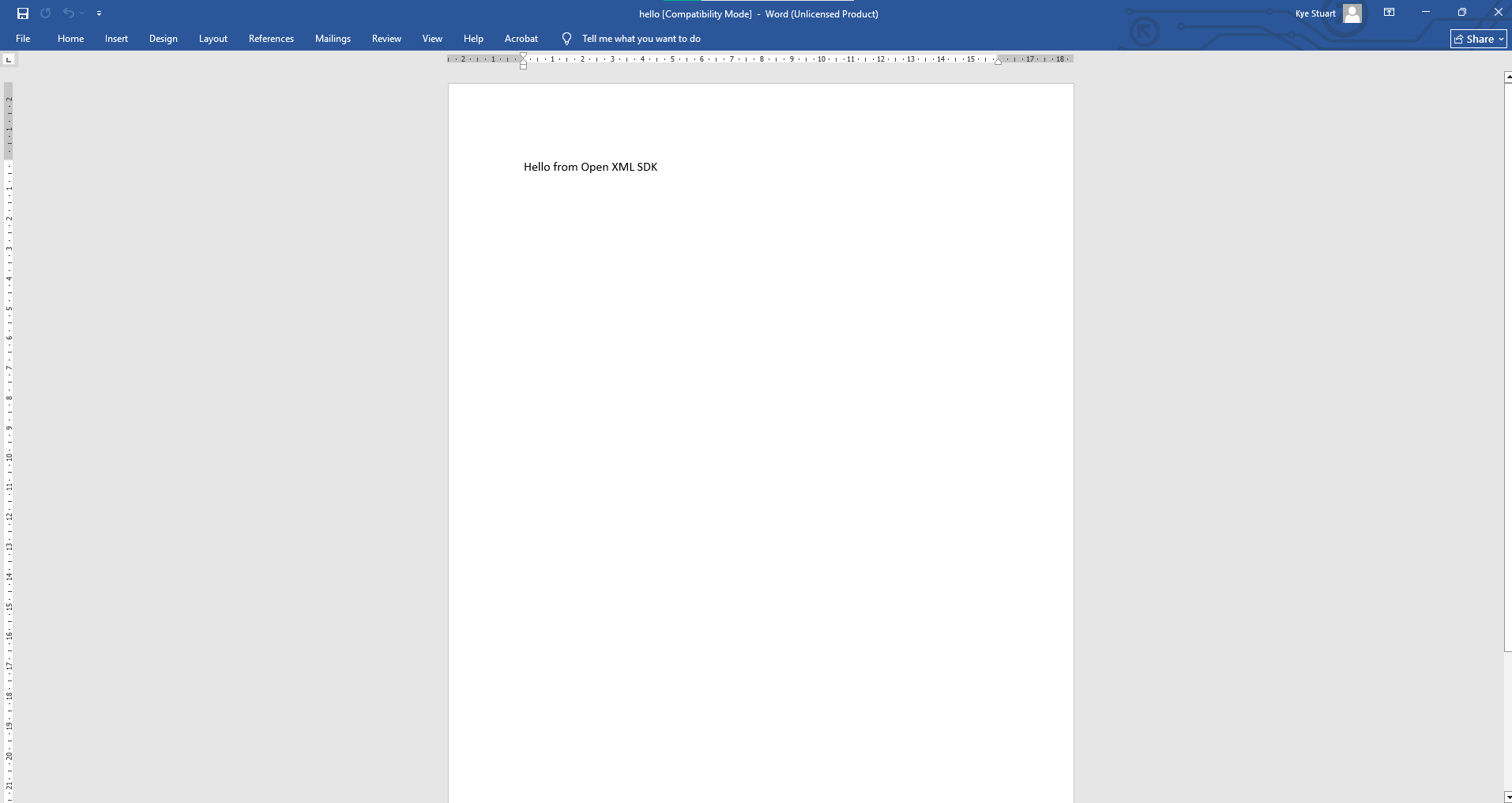1512x803 pixels.
Task: Open Customize Quick Access Toolbar dropdown
Action: point(99,13)
